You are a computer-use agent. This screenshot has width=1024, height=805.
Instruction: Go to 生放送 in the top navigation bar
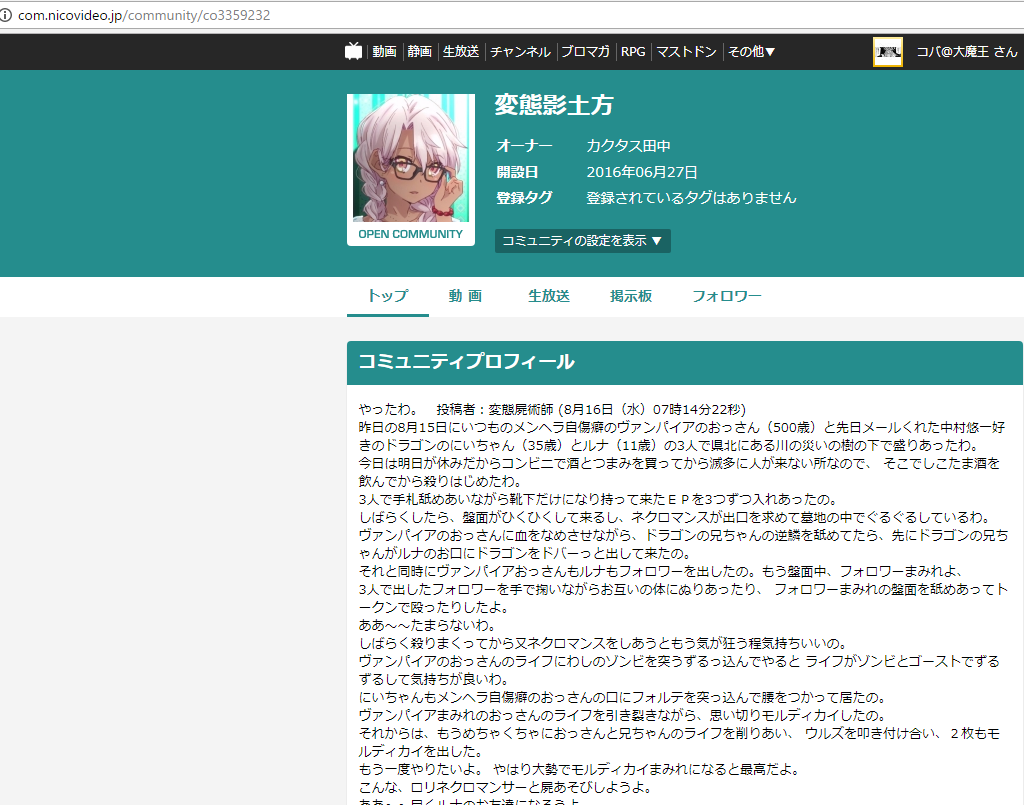point(461,52)
